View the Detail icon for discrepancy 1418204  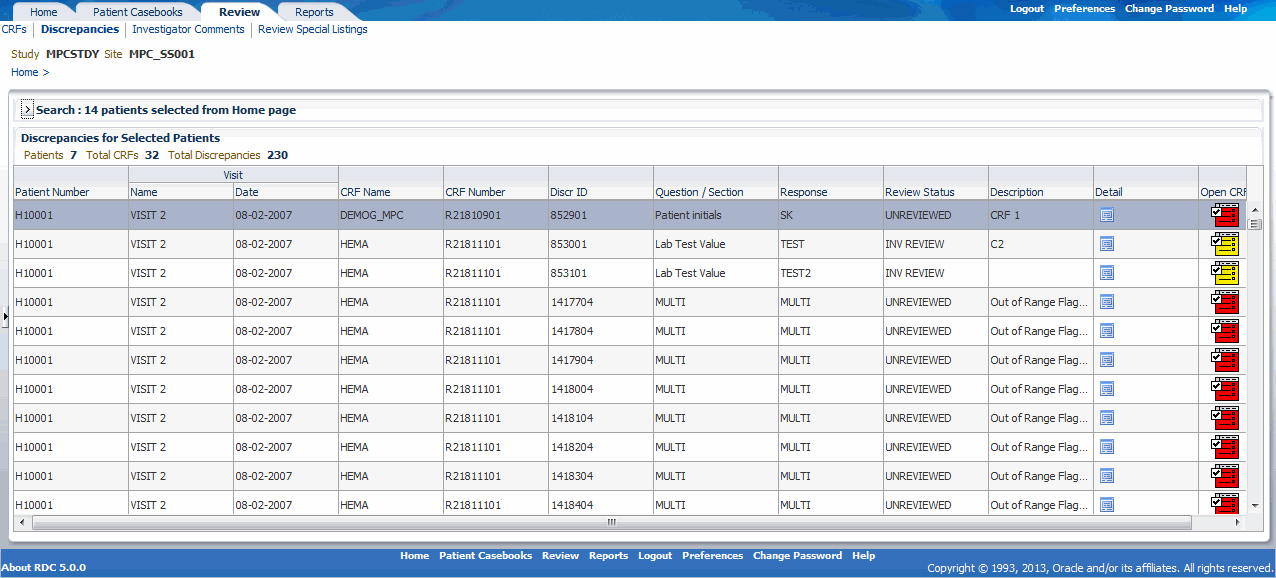coord(1106,446)
